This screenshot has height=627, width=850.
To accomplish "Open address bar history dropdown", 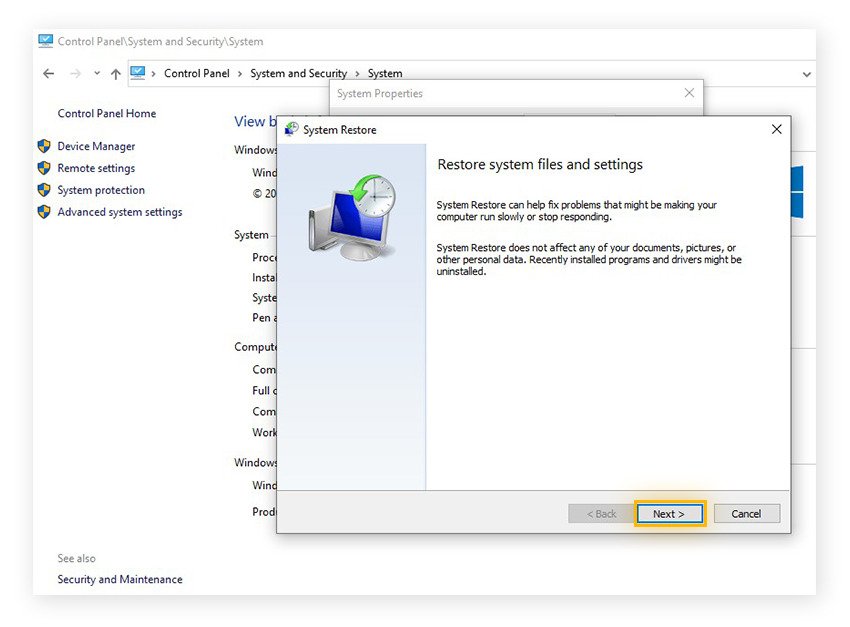I will 807,74.
